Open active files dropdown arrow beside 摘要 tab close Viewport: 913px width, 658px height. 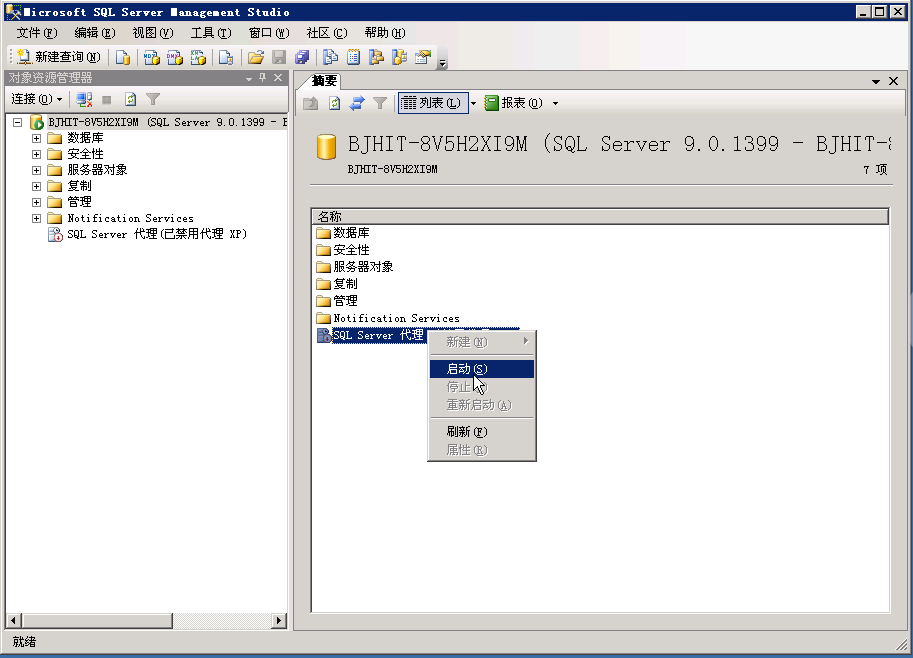coord(876,82)
